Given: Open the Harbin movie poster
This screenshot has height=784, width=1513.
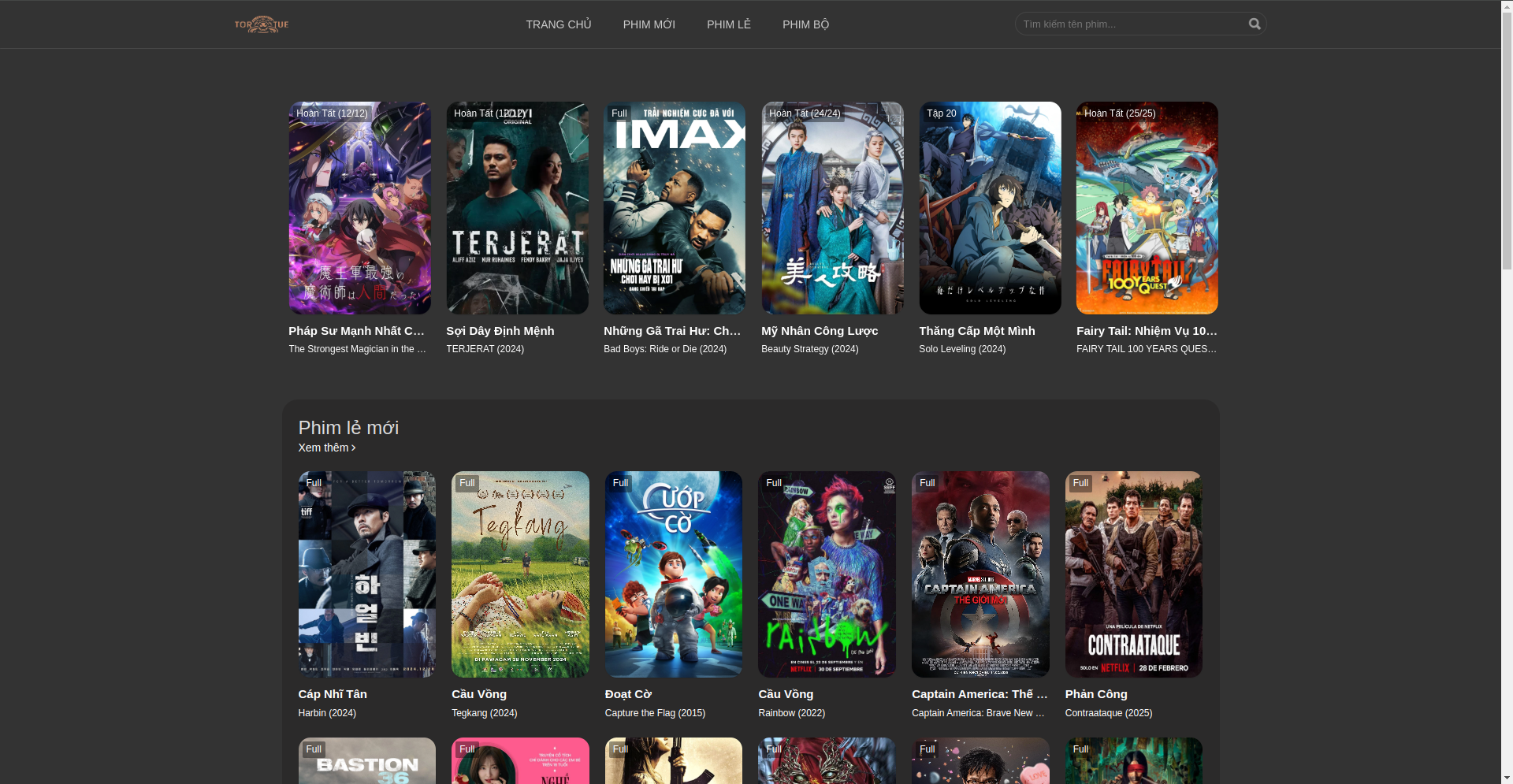Looking at the screenshot, I should (x=367, y=574).
